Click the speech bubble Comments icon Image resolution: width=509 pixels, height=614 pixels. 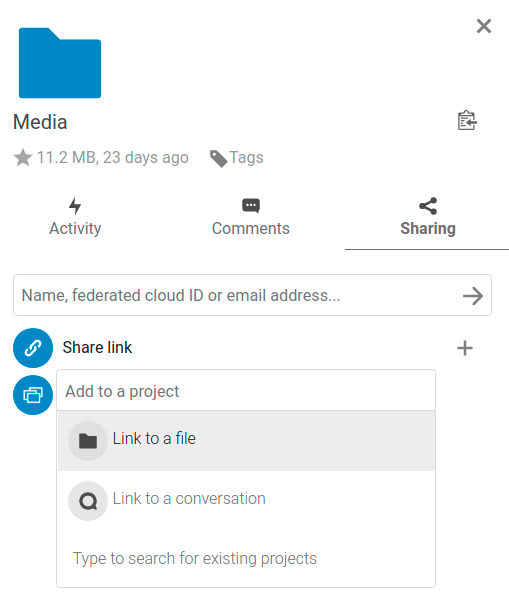point(251,206)
